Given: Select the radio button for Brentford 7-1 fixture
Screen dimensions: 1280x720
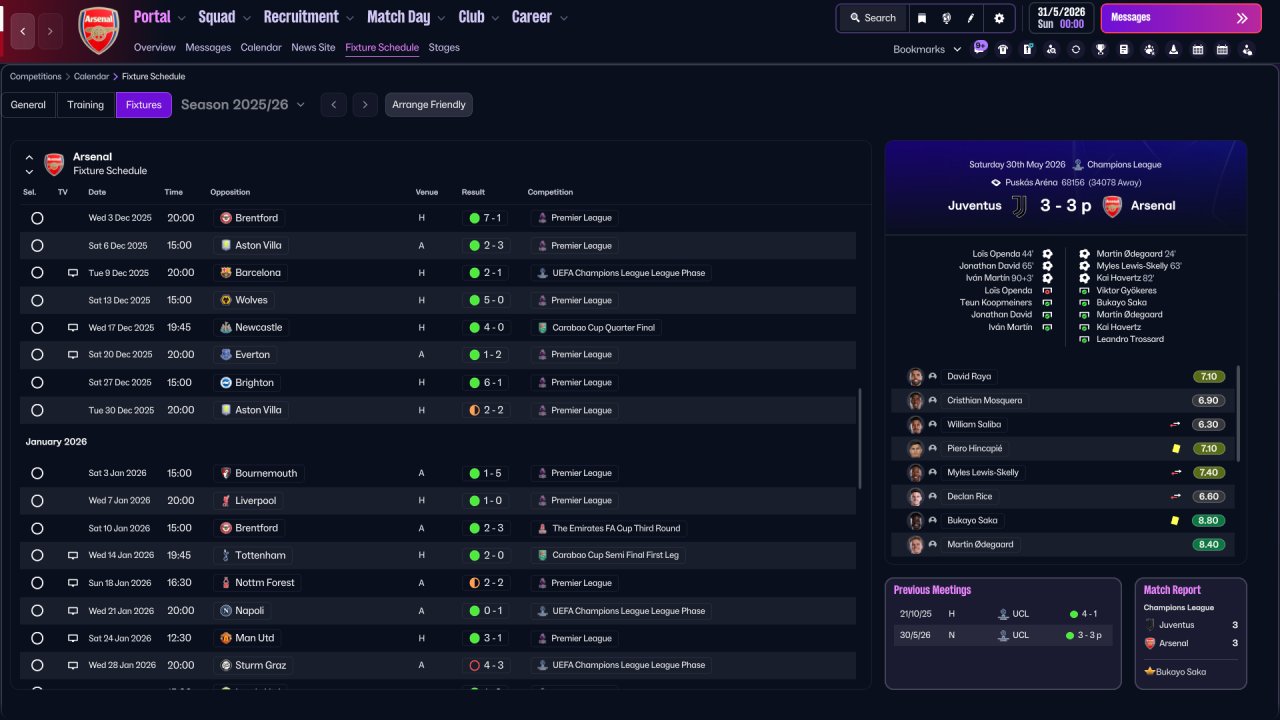Looking at the screenshot, I should pos(37,218).
